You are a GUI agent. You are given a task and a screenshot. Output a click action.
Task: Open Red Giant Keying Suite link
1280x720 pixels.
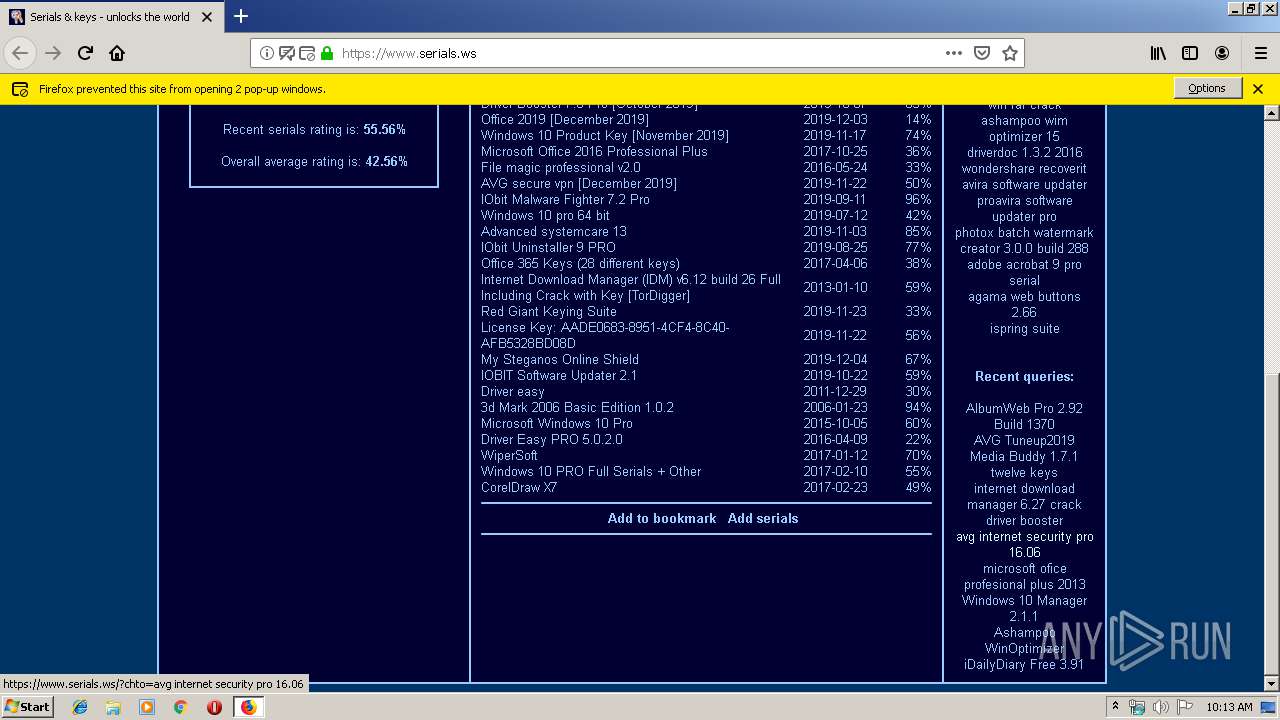pyautogui.click(x=549, y=311)
